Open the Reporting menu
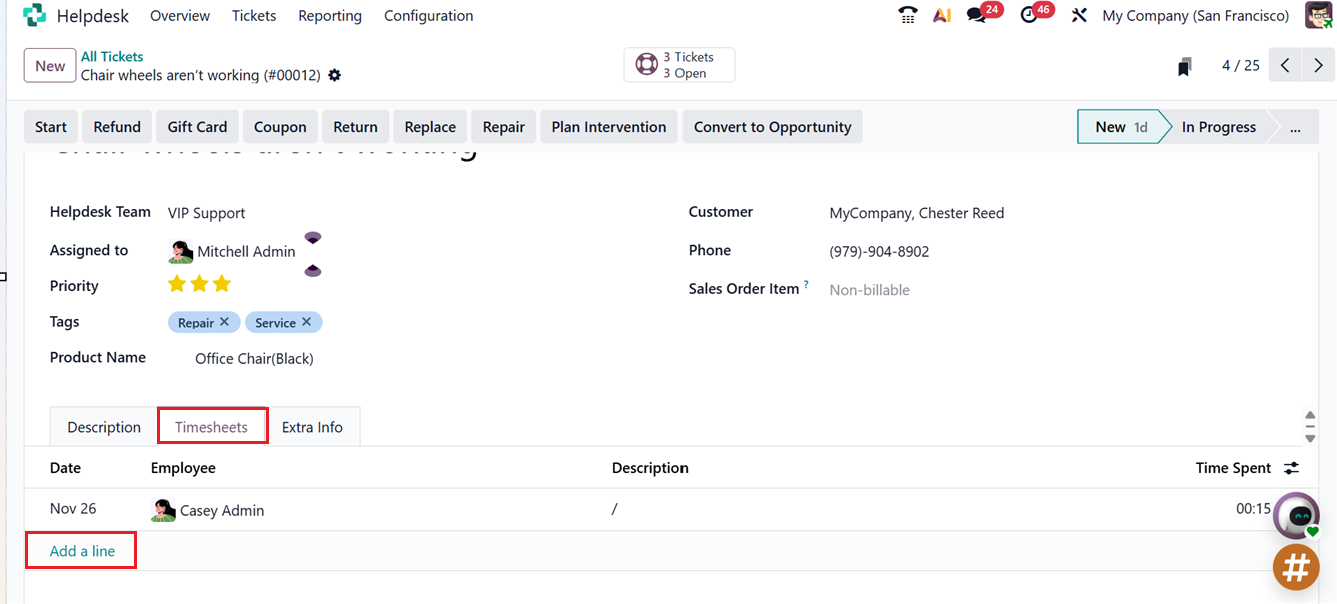Screen dimensions: 1337x604 330,15
